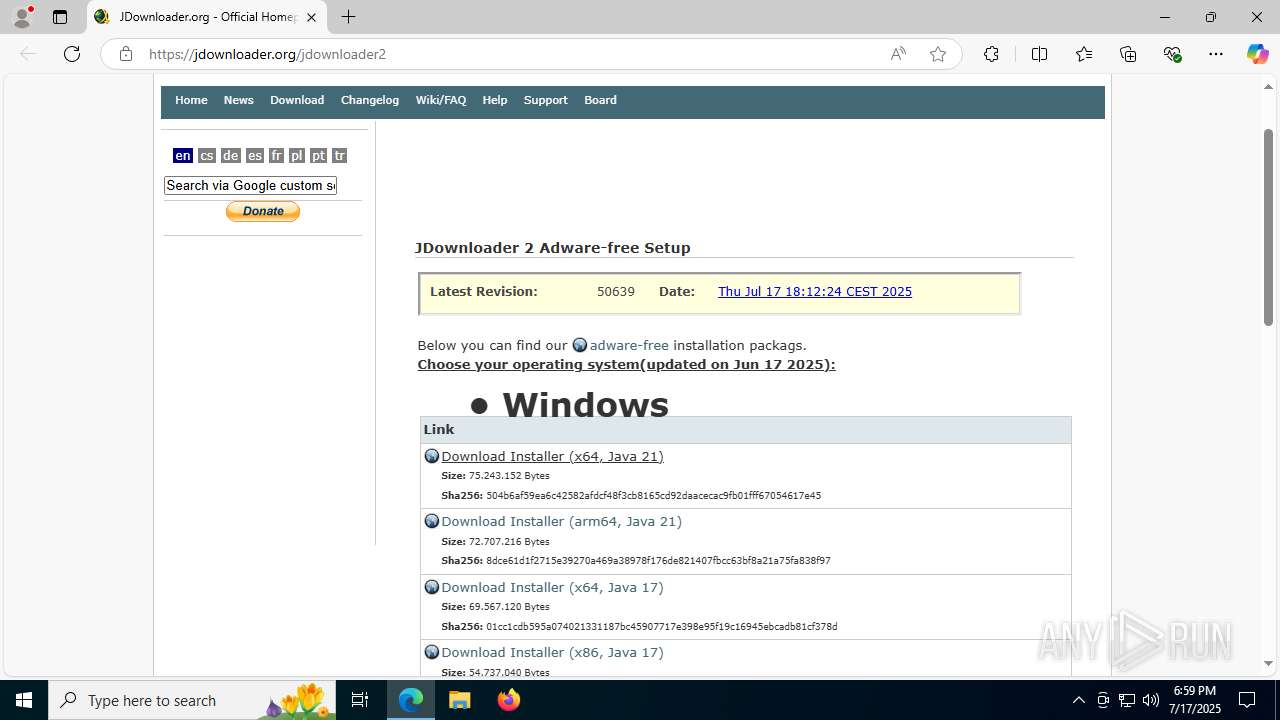Open volume control in system tray
This screenshot has height=720, width=1280.
(x=1151, y=700)
